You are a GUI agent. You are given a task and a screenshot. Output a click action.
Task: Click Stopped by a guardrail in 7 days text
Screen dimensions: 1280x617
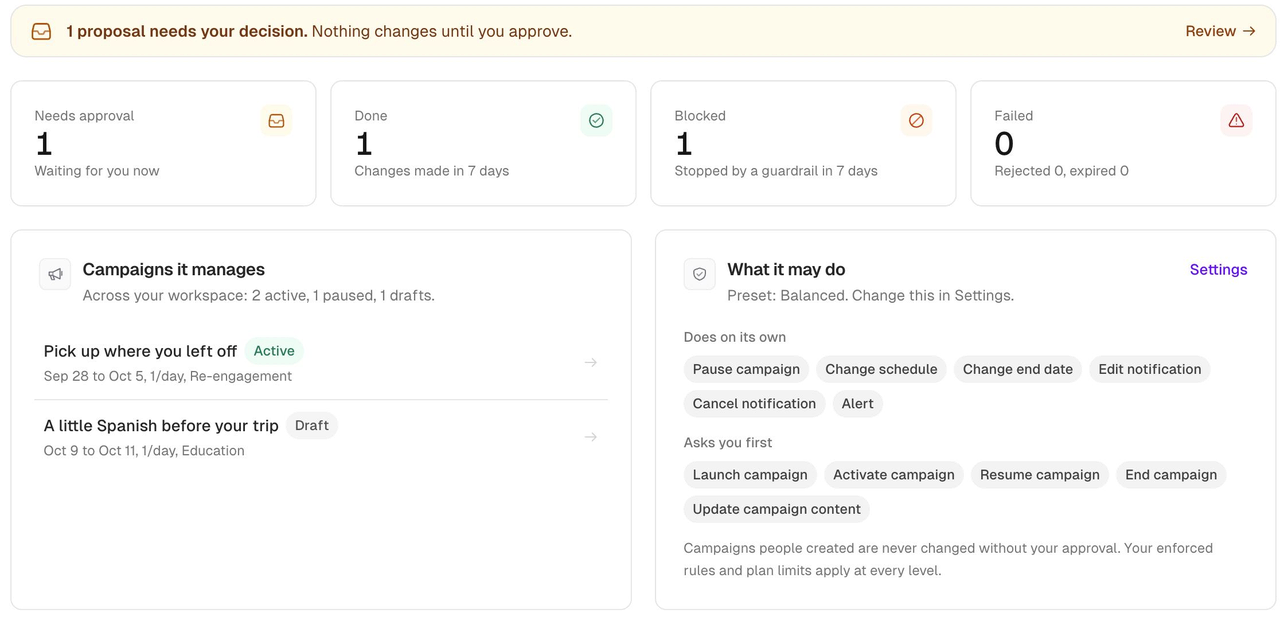776,171
